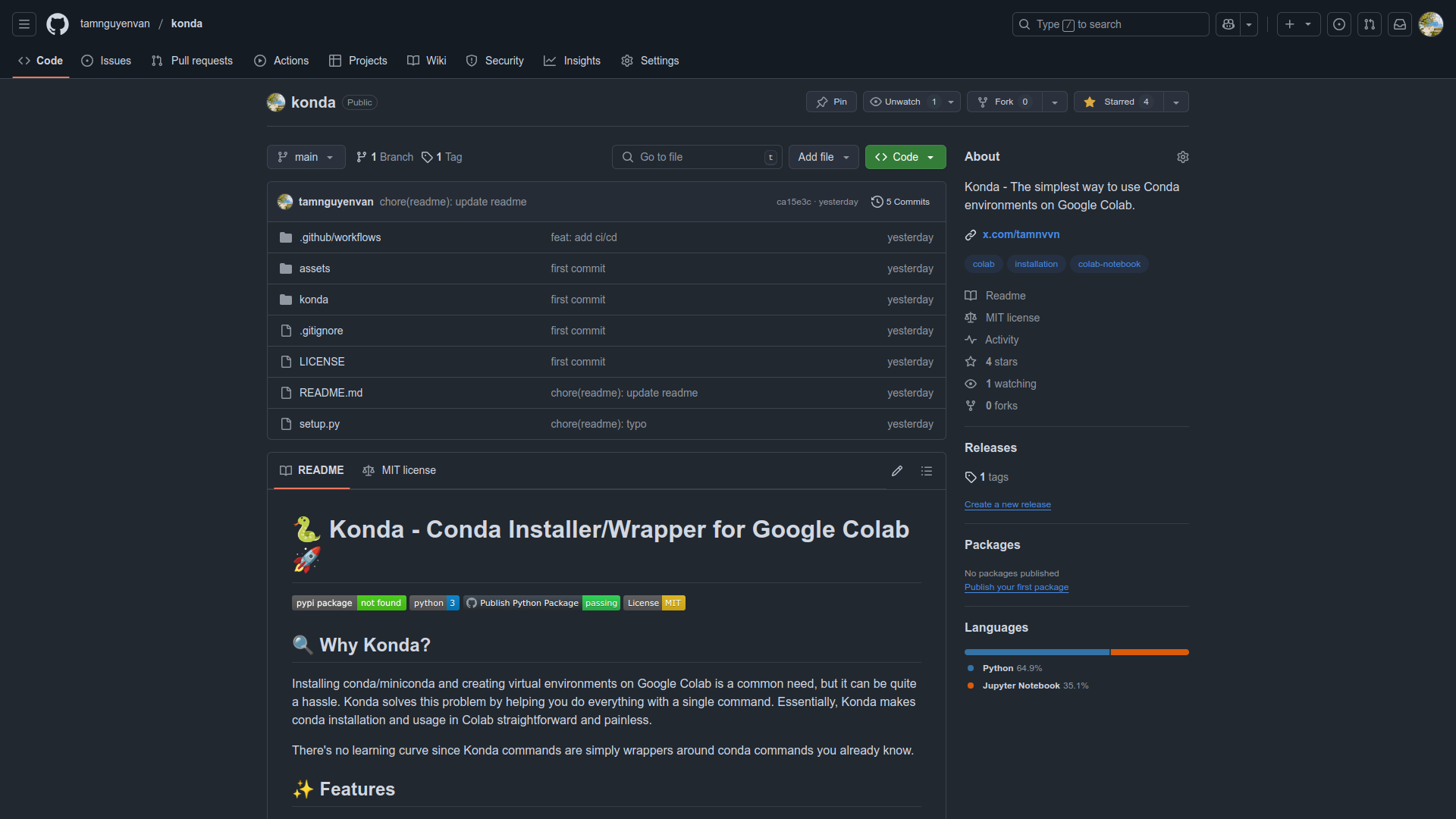Select the Security tab
1456x819 pixels.
tap(494, 61)
